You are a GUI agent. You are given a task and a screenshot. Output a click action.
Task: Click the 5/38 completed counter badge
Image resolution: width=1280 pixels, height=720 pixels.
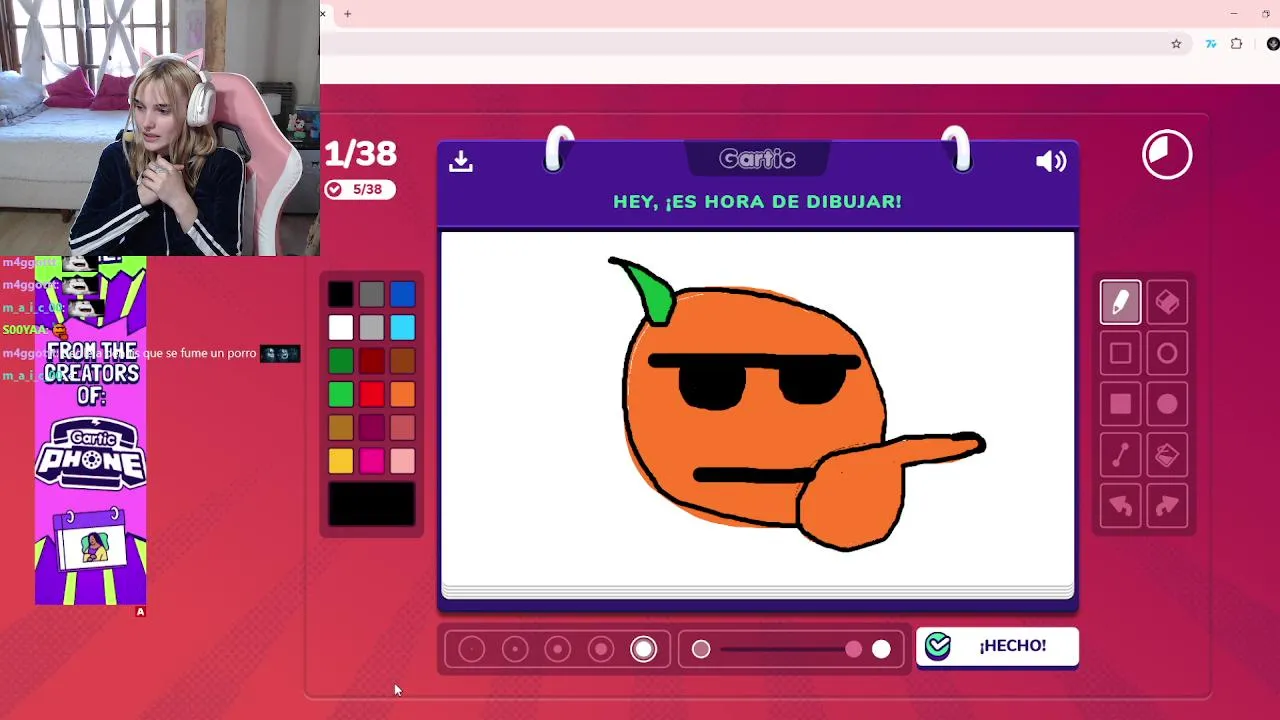(359, 189)
